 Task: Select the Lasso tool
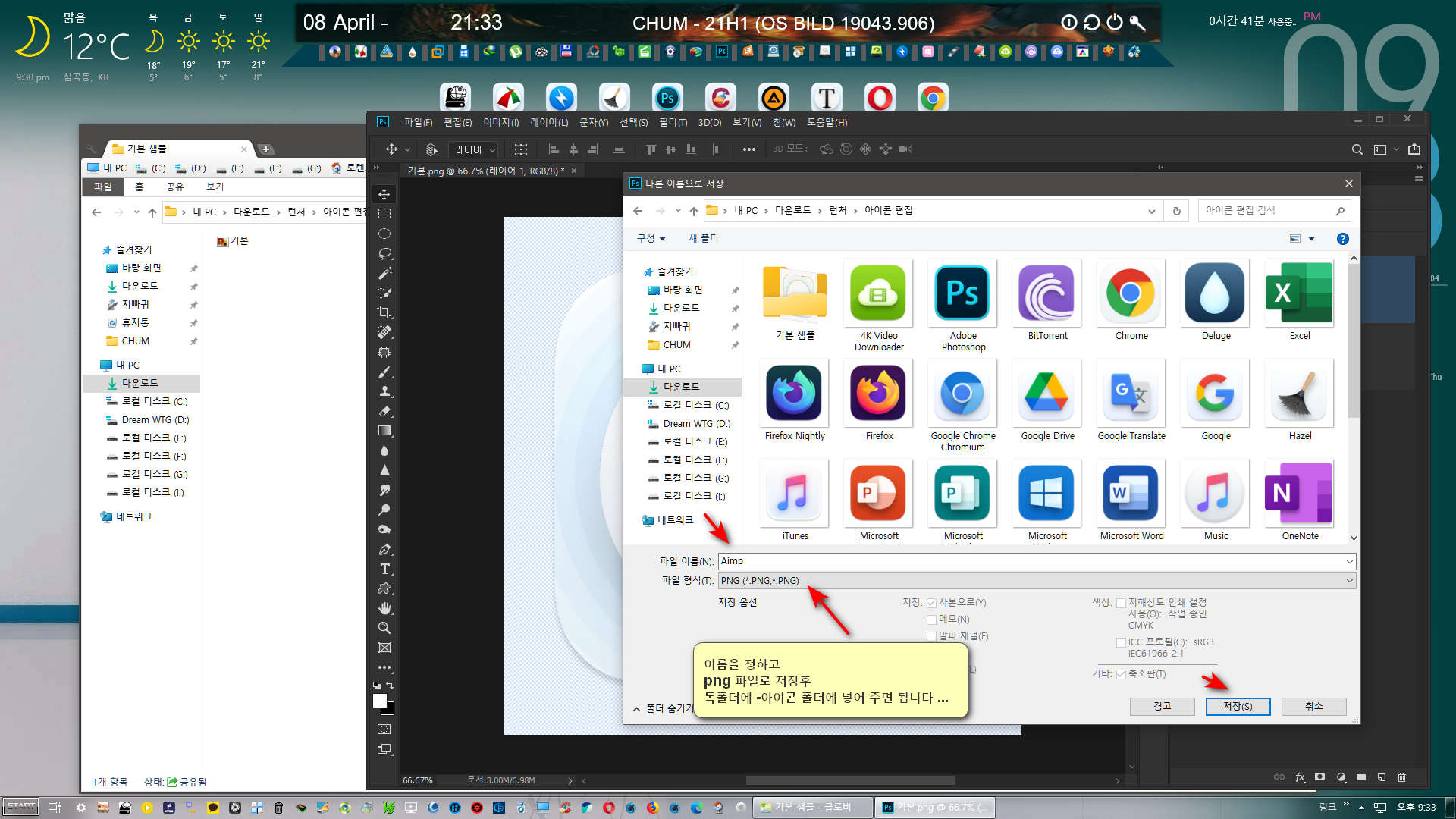click(384, 253)
